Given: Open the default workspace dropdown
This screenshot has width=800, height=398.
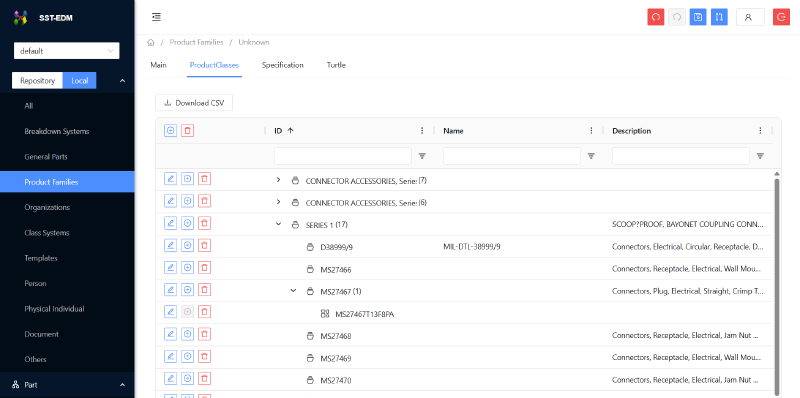Looking at the screenshot, I should [x=66, y=51].
